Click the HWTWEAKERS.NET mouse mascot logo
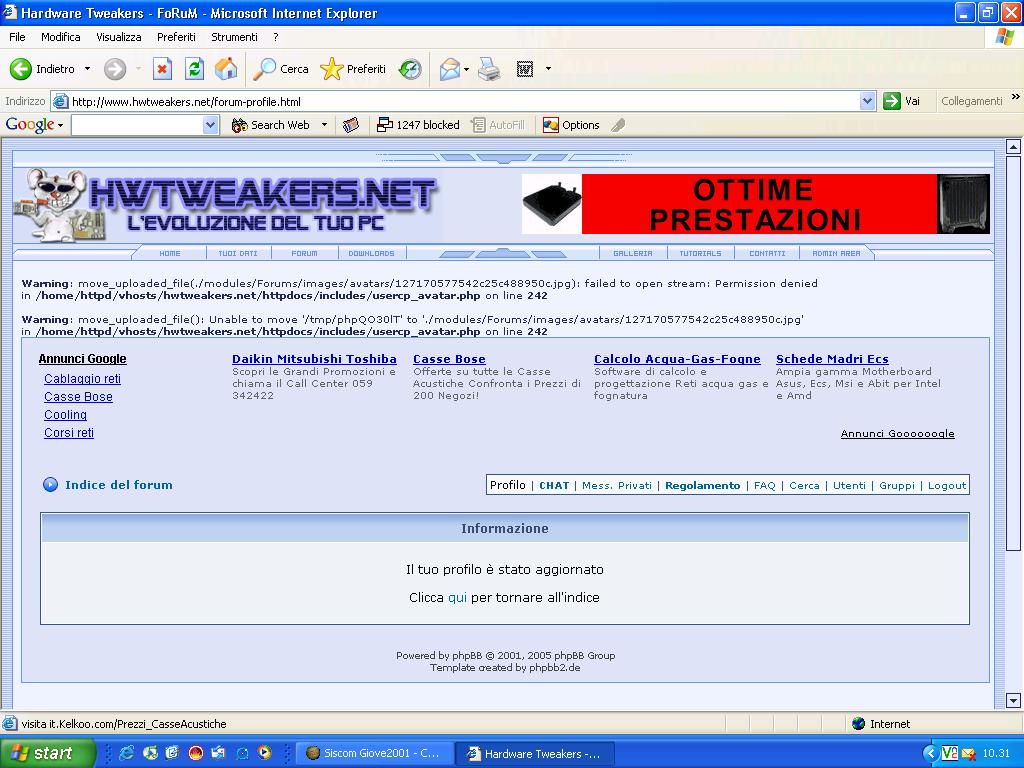Screen dimensions: 1024x768 pyautogui.click(x=227, y=206)
